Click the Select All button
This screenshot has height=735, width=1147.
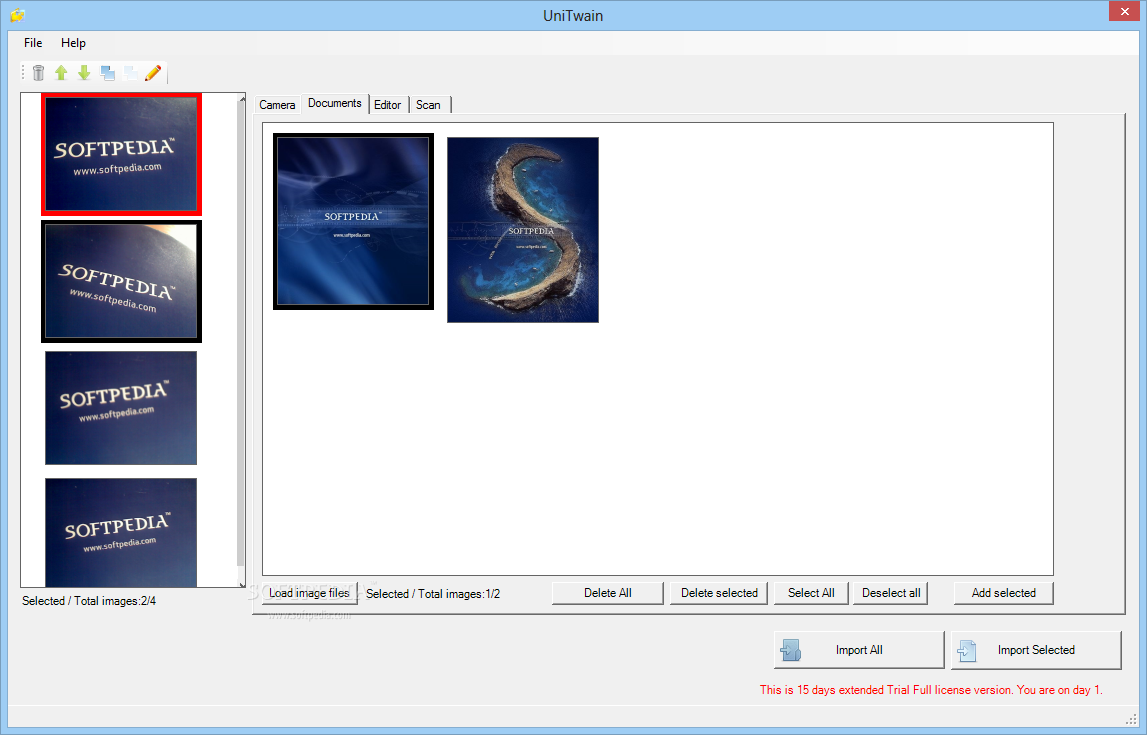click(811, 593)
